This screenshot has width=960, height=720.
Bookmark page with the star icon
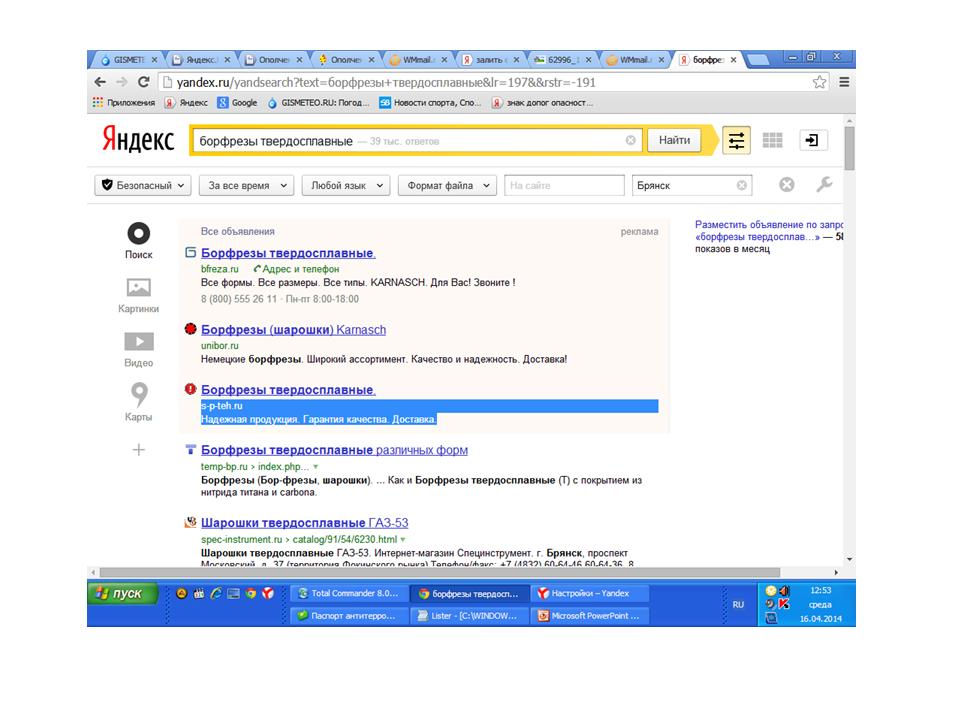point(819,82)
